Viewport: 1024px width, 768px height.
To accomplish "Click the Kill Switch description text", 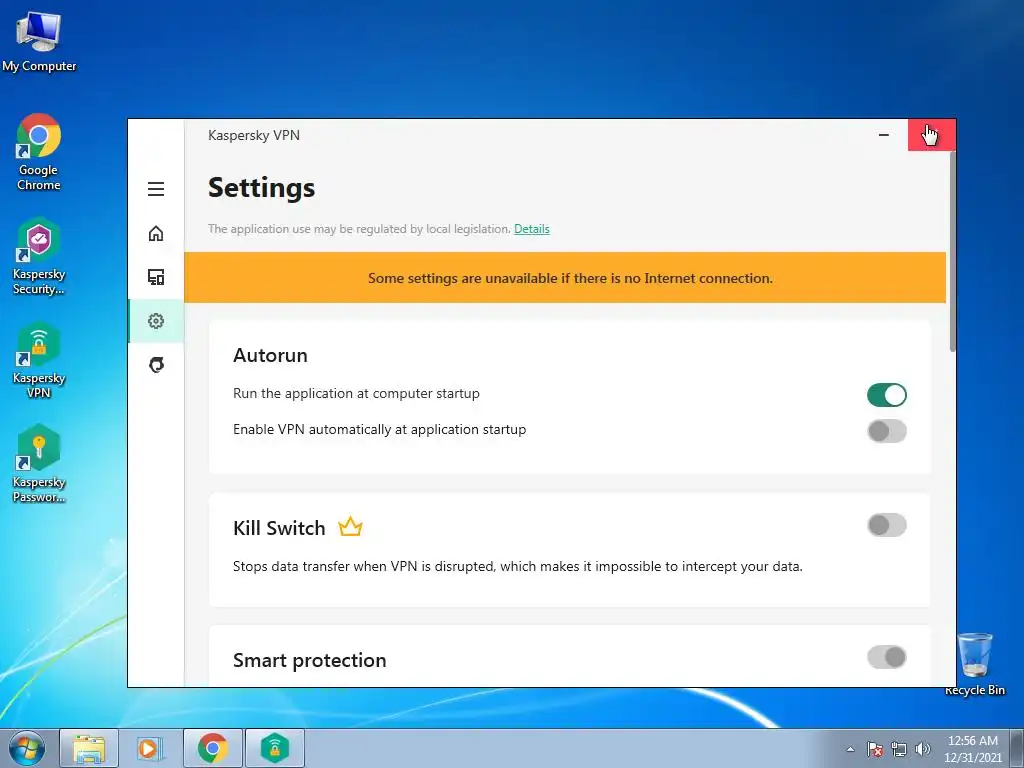I will 517,566.
